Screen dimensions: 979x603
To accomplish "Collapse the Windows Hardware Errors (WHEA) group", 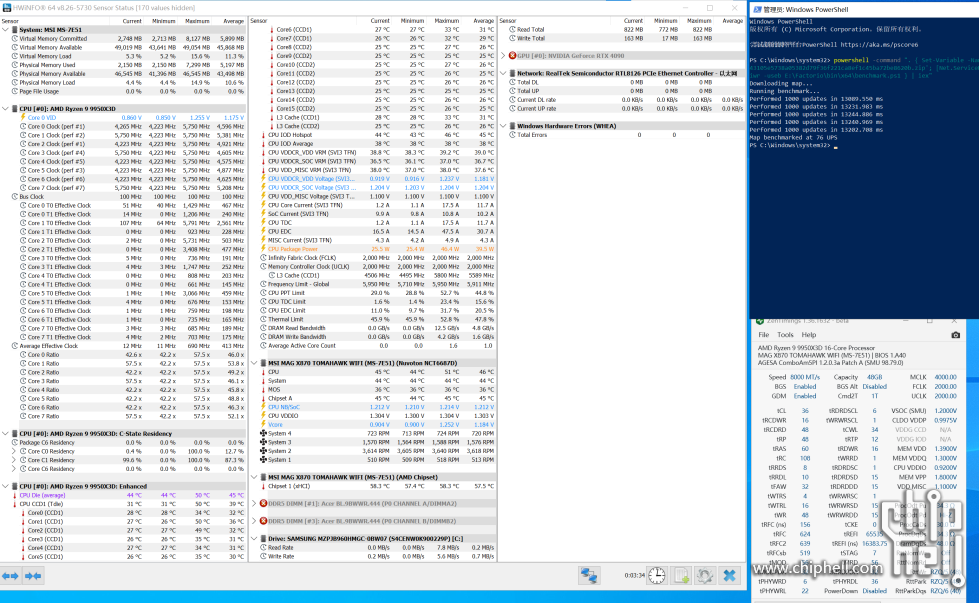I will pyautogui.click(x=503, y=125).
